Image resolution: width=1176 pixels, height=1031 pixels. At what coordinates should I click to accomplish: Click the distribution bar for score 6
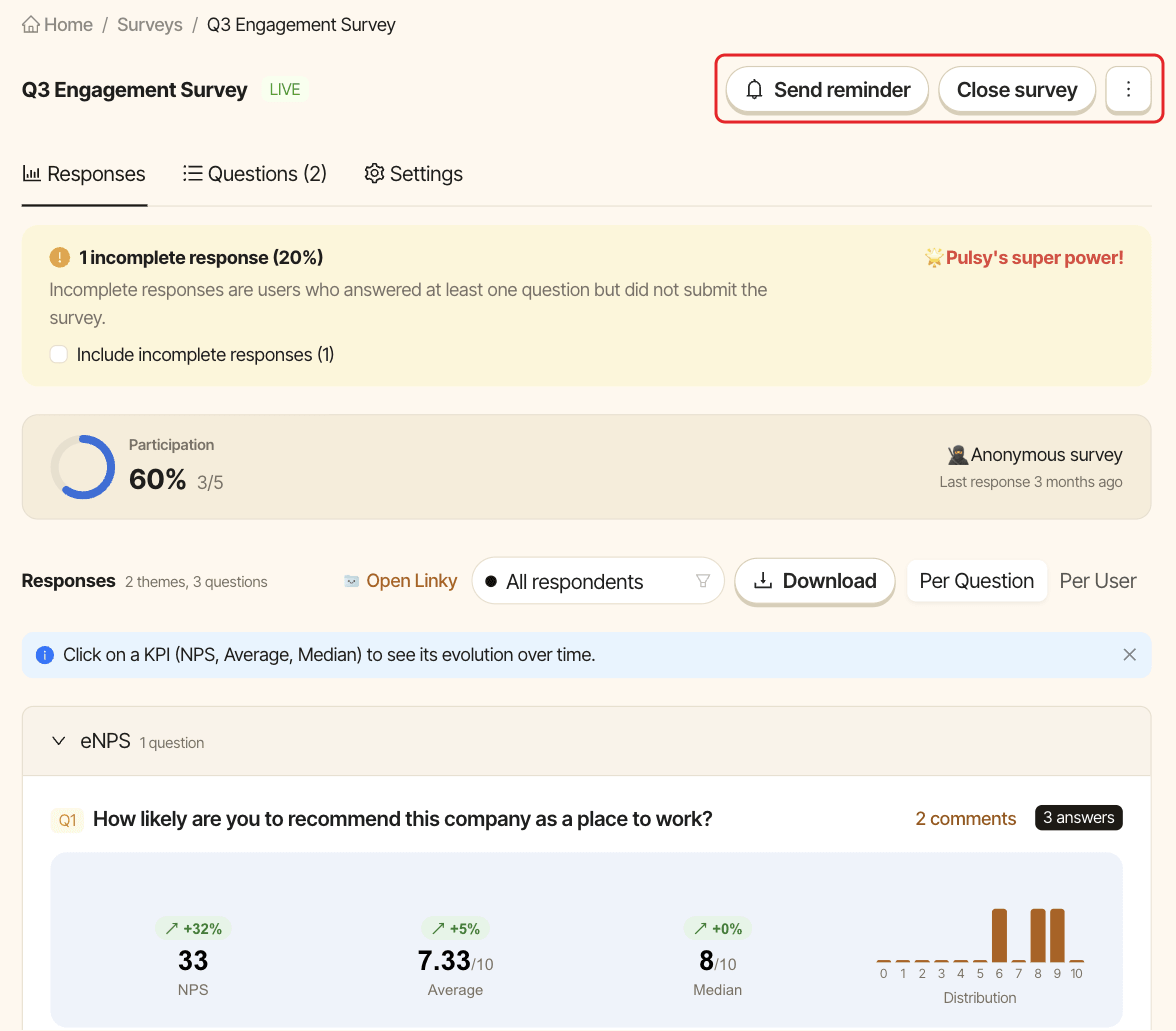coord(999,936)
